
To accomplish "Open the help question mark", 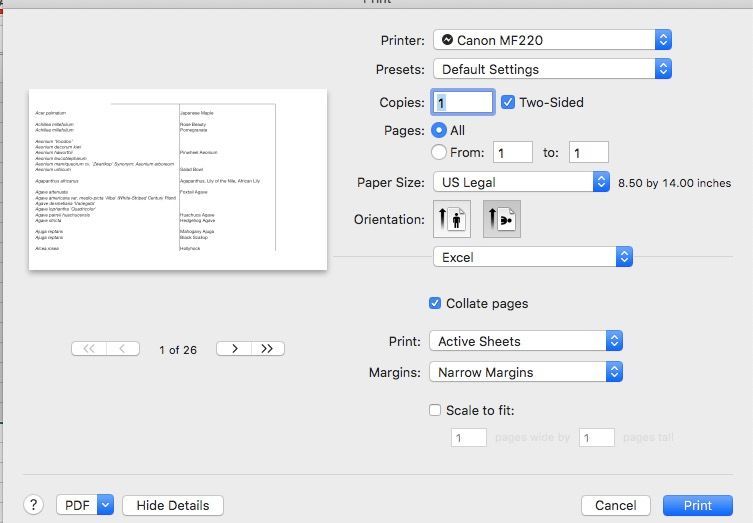I will pos(33,505).
